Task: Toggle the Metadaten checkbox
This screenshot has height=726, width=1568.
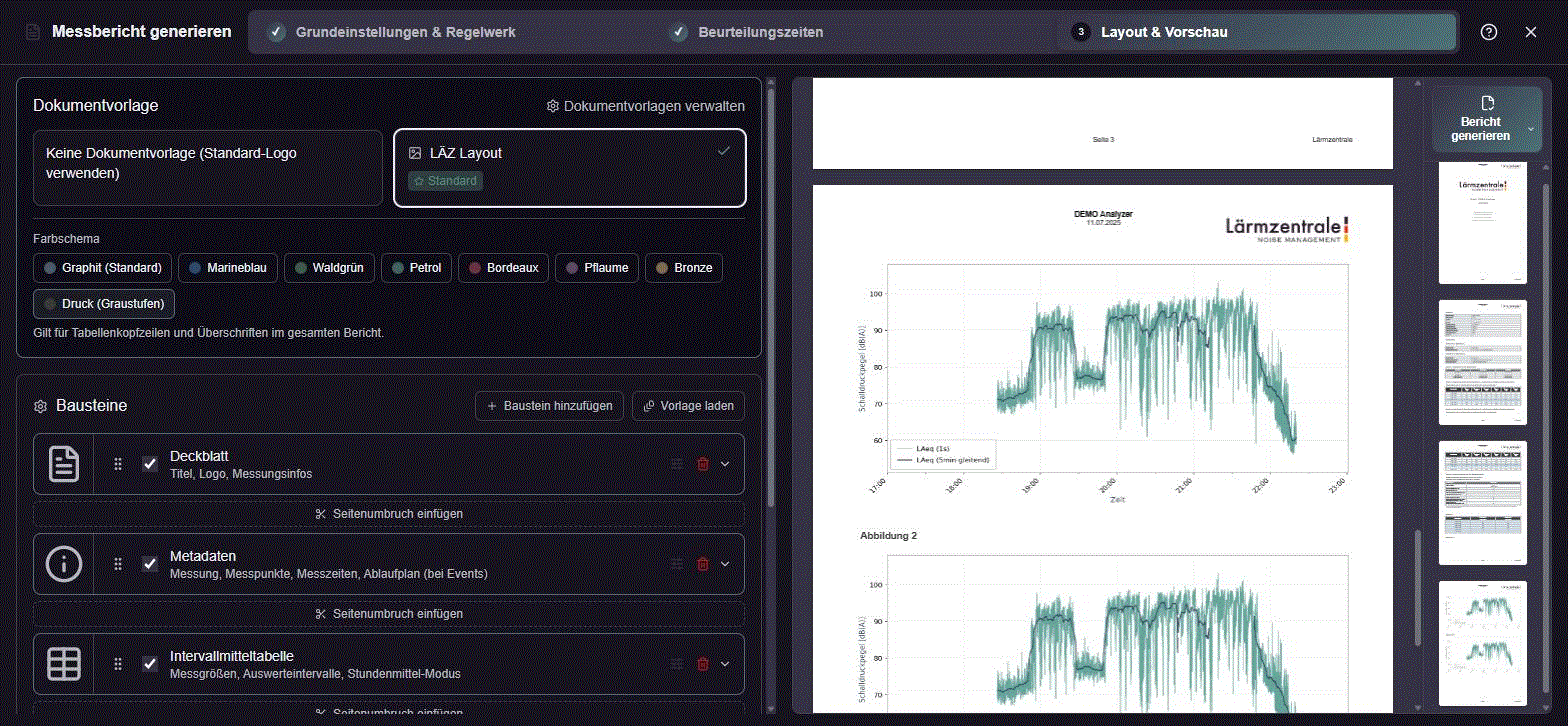Action: (150, 564)
